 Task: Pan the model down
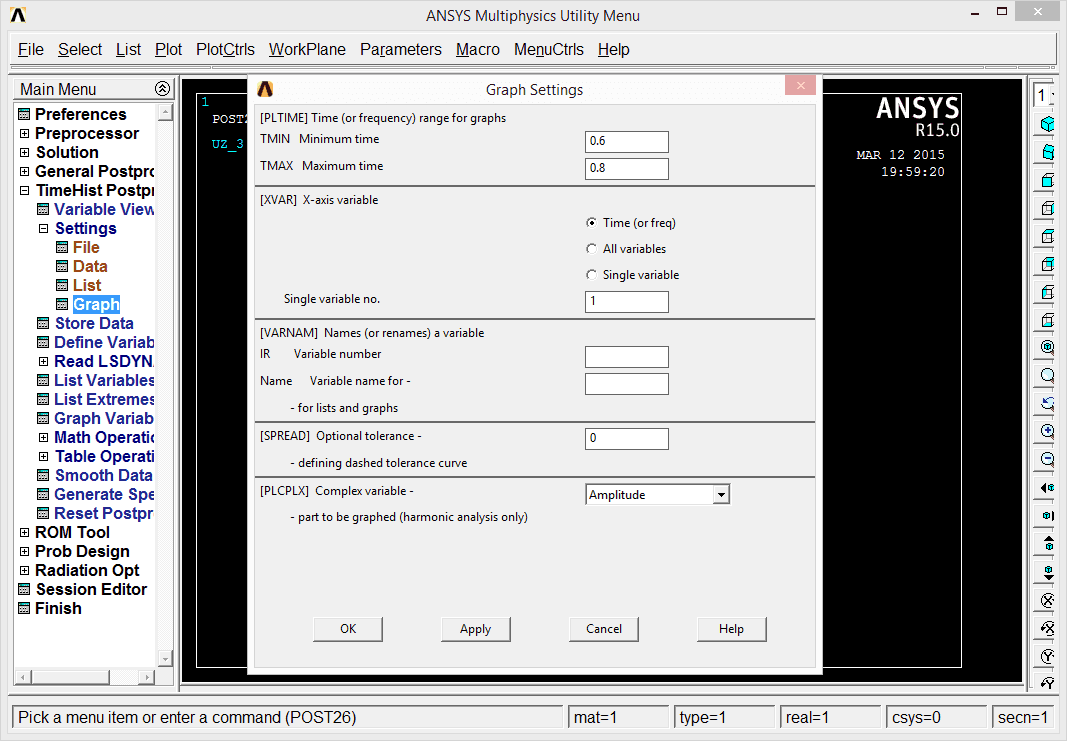point(1047,571)
